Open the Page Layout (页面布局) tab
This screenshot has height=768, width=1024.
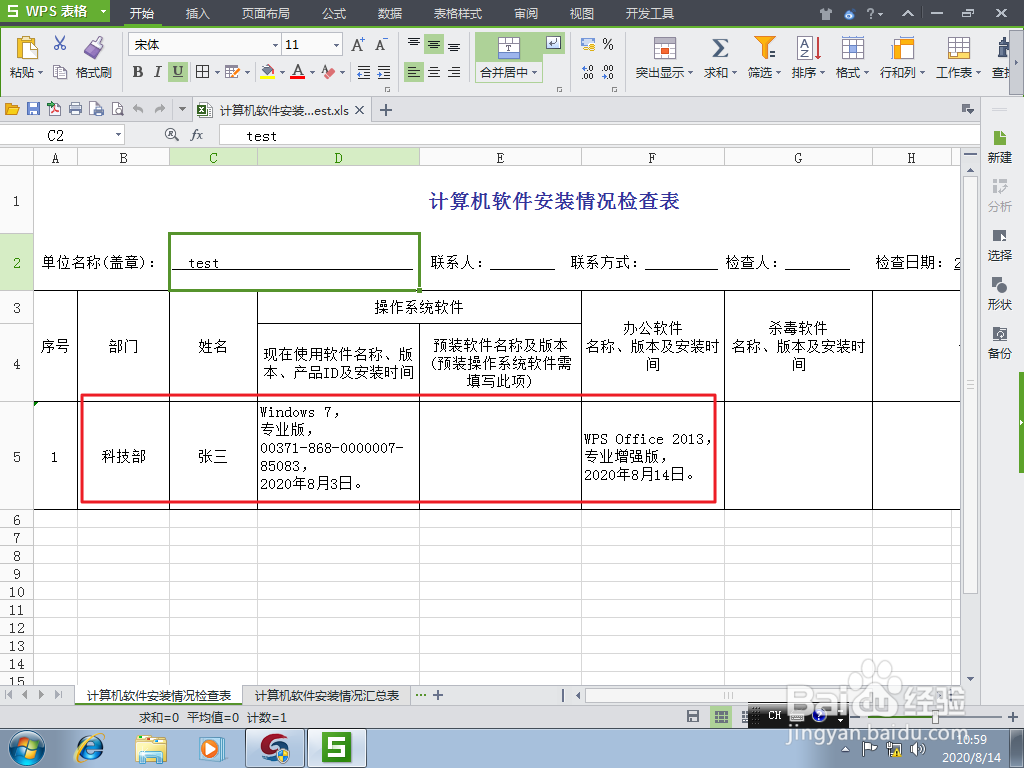266,13
